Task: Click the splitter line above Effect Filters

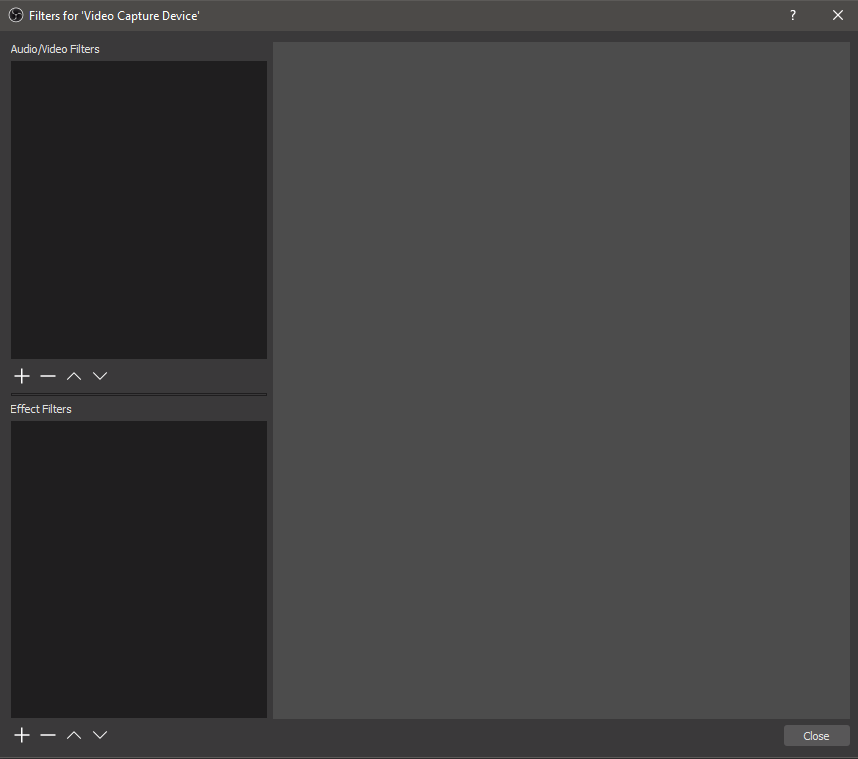Action: [x=138, y=394]
